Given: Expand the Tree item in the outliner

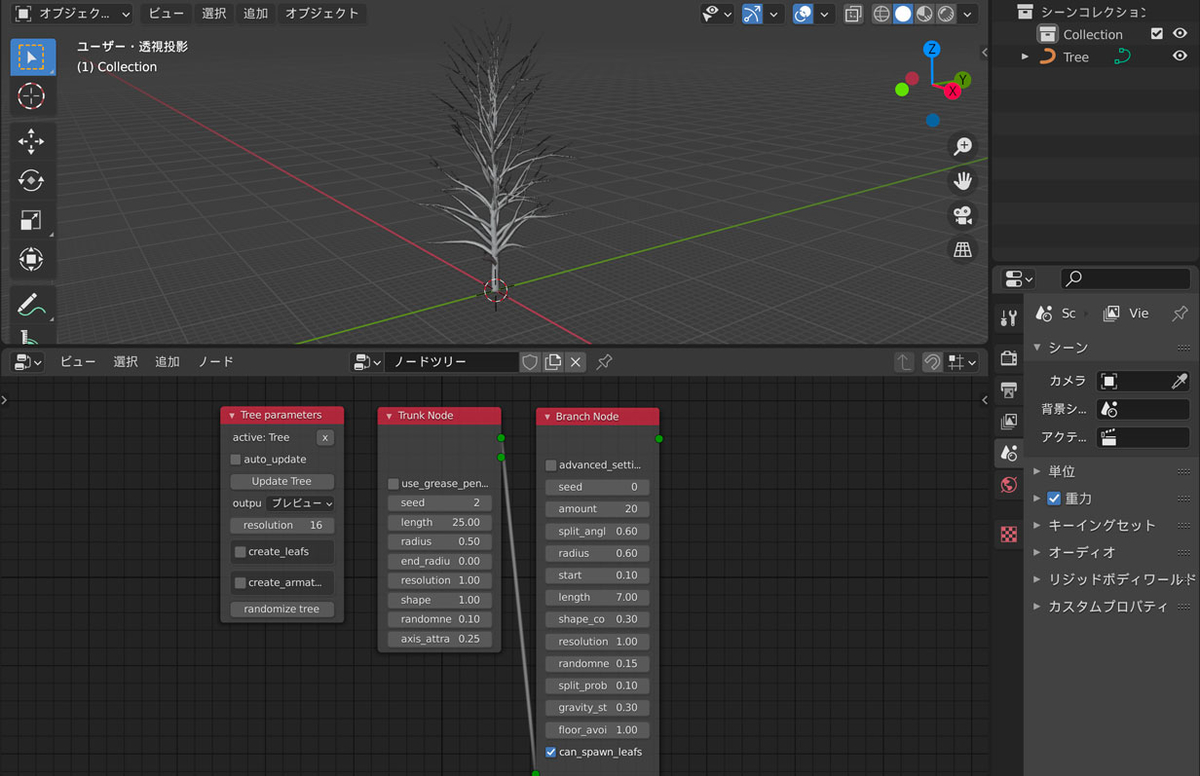Looking at the screenshot, I should point(1025,57).
